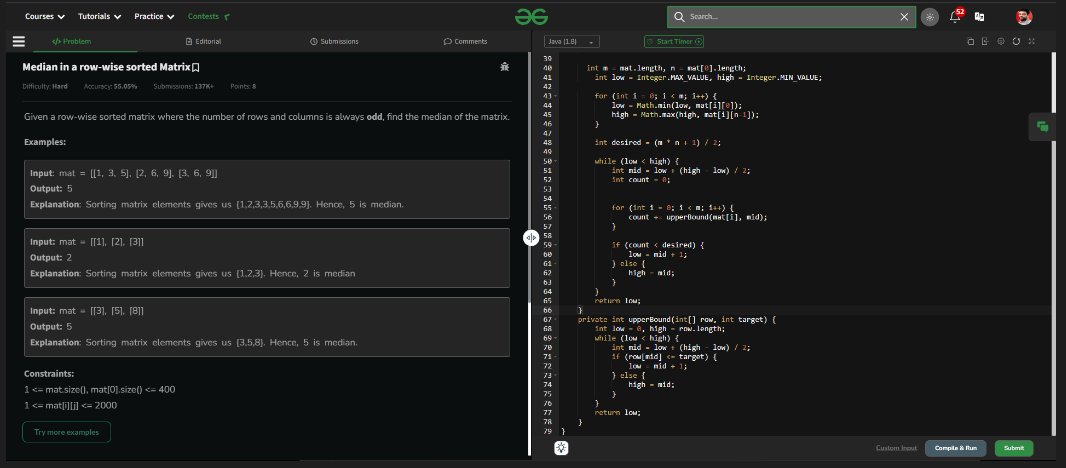Switch to the Editorial tab

pos(203,41)
